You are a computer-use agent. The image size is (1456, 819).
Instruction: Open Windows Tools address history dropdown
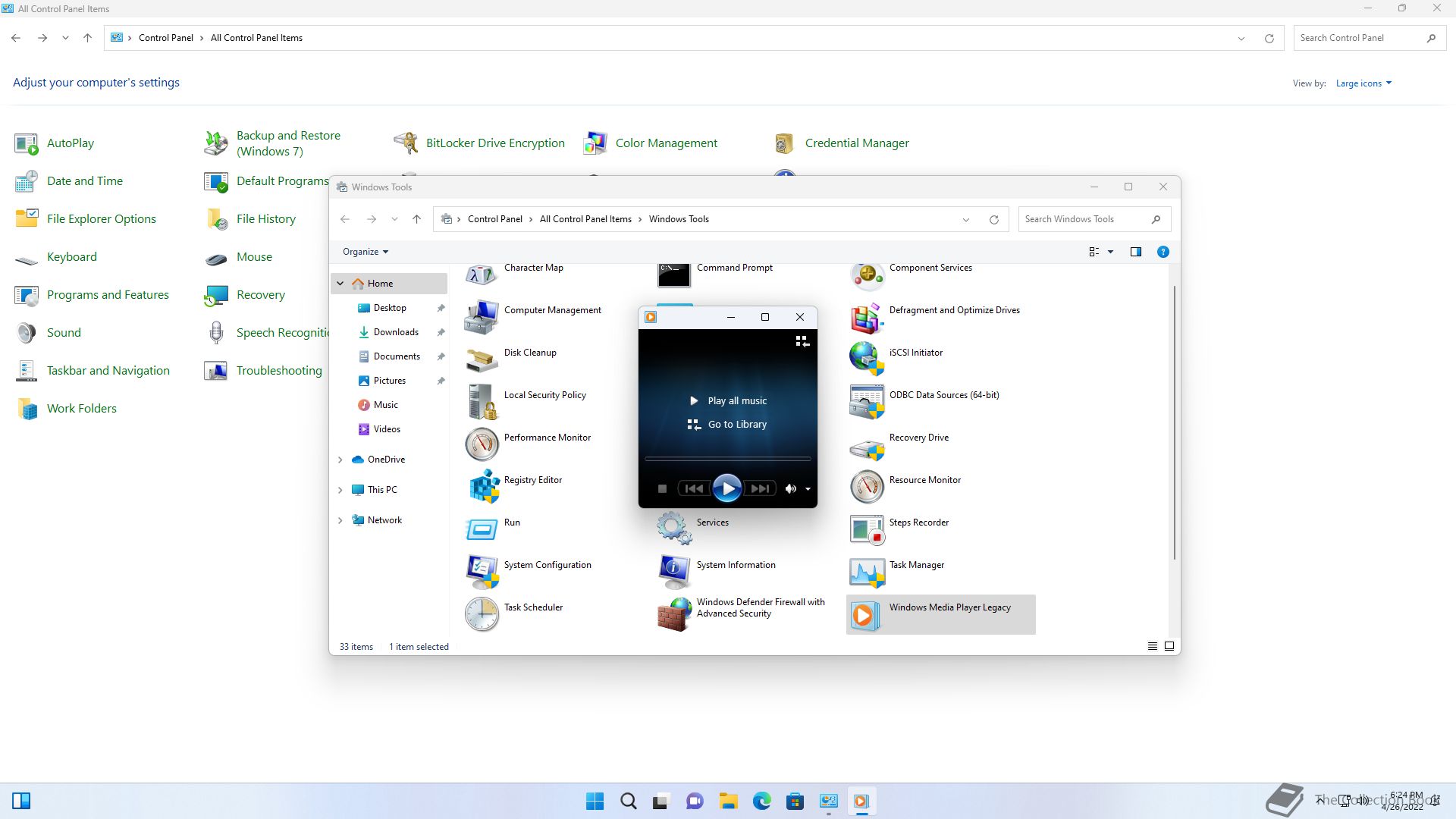coord(965,220)
